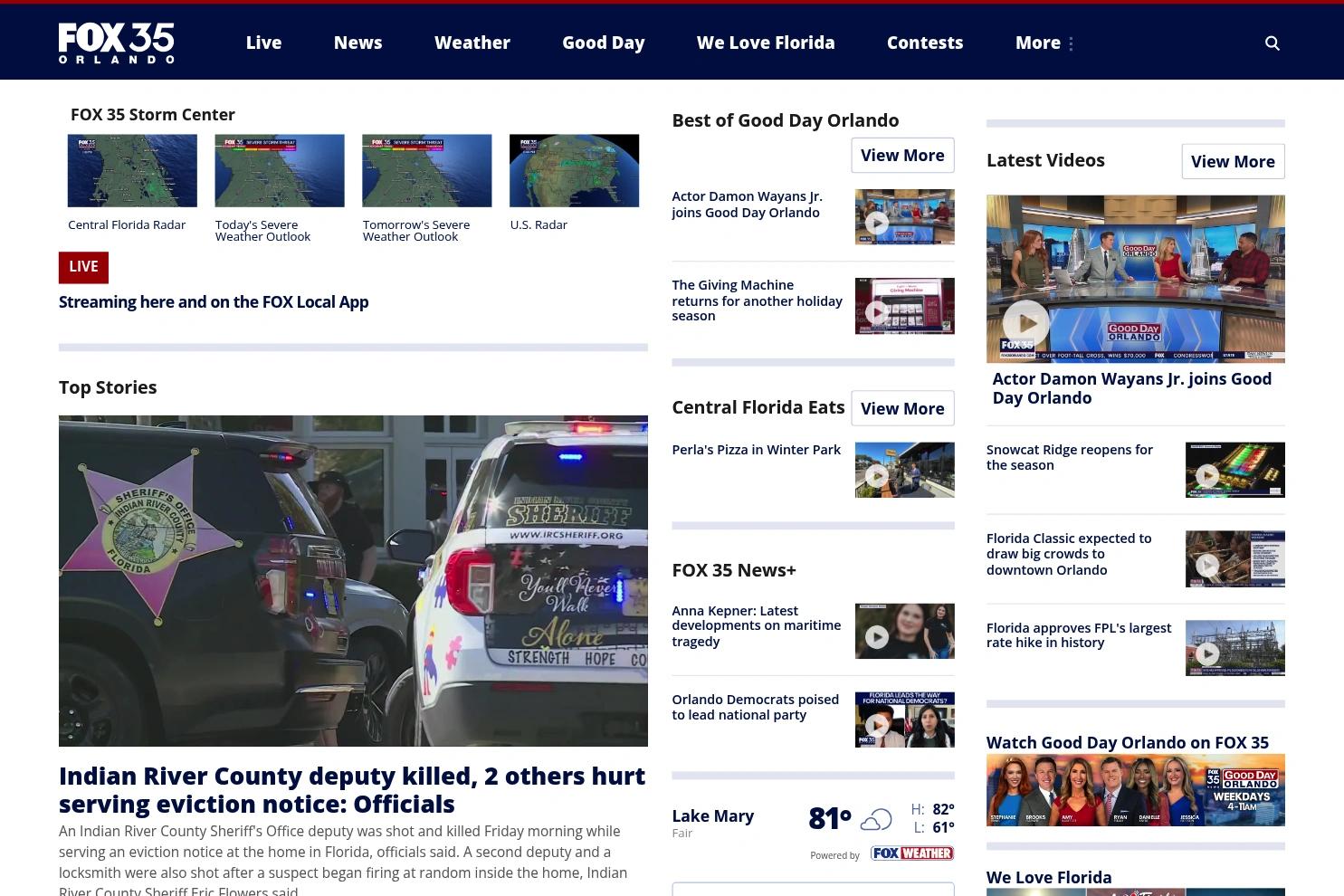
Task: Open the sheriff vehicles top story image
Action: (353, 581)
